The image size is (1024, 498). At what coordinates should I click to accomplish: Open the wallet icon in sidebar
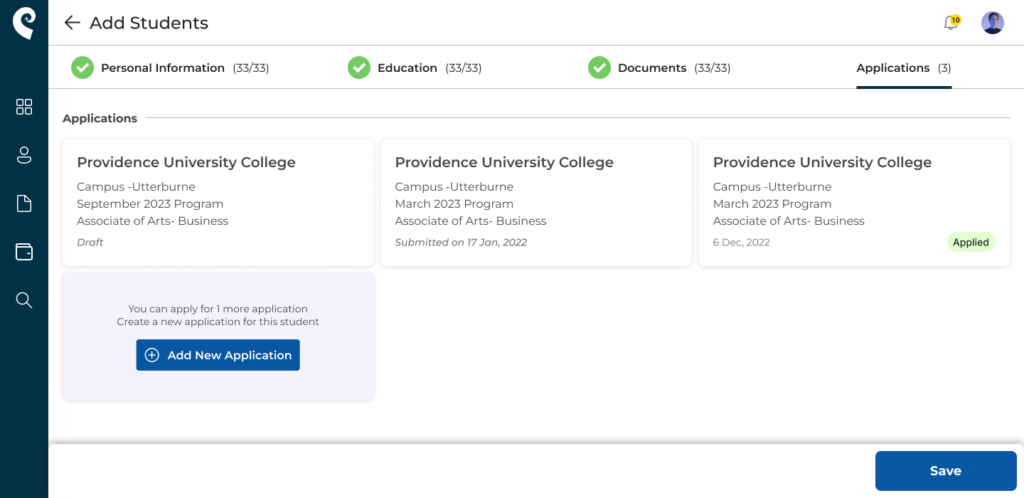[x=24, y=252]
